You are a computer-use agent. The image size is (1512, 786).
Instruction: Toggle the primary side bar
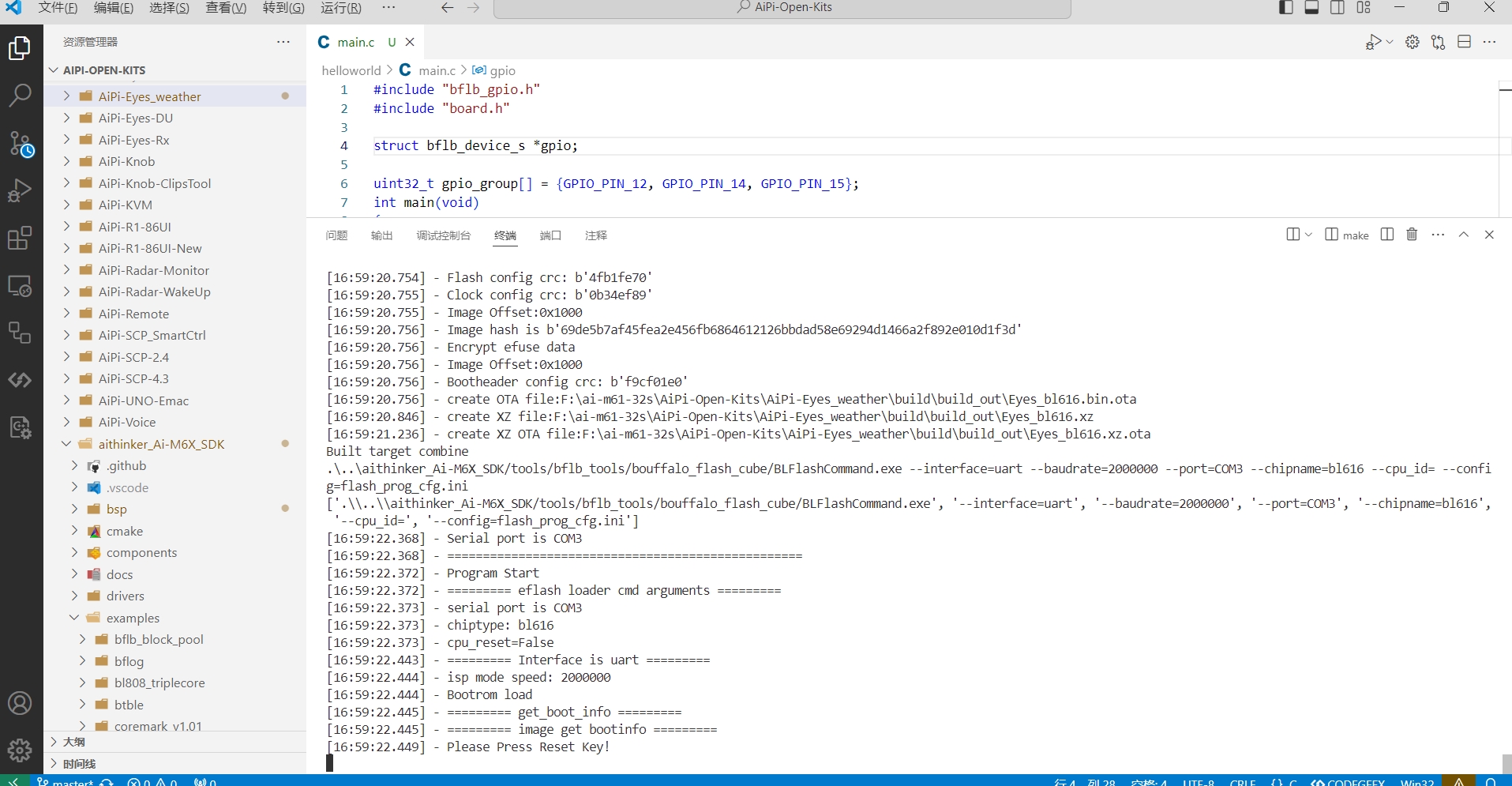[x=1286, y=8]
